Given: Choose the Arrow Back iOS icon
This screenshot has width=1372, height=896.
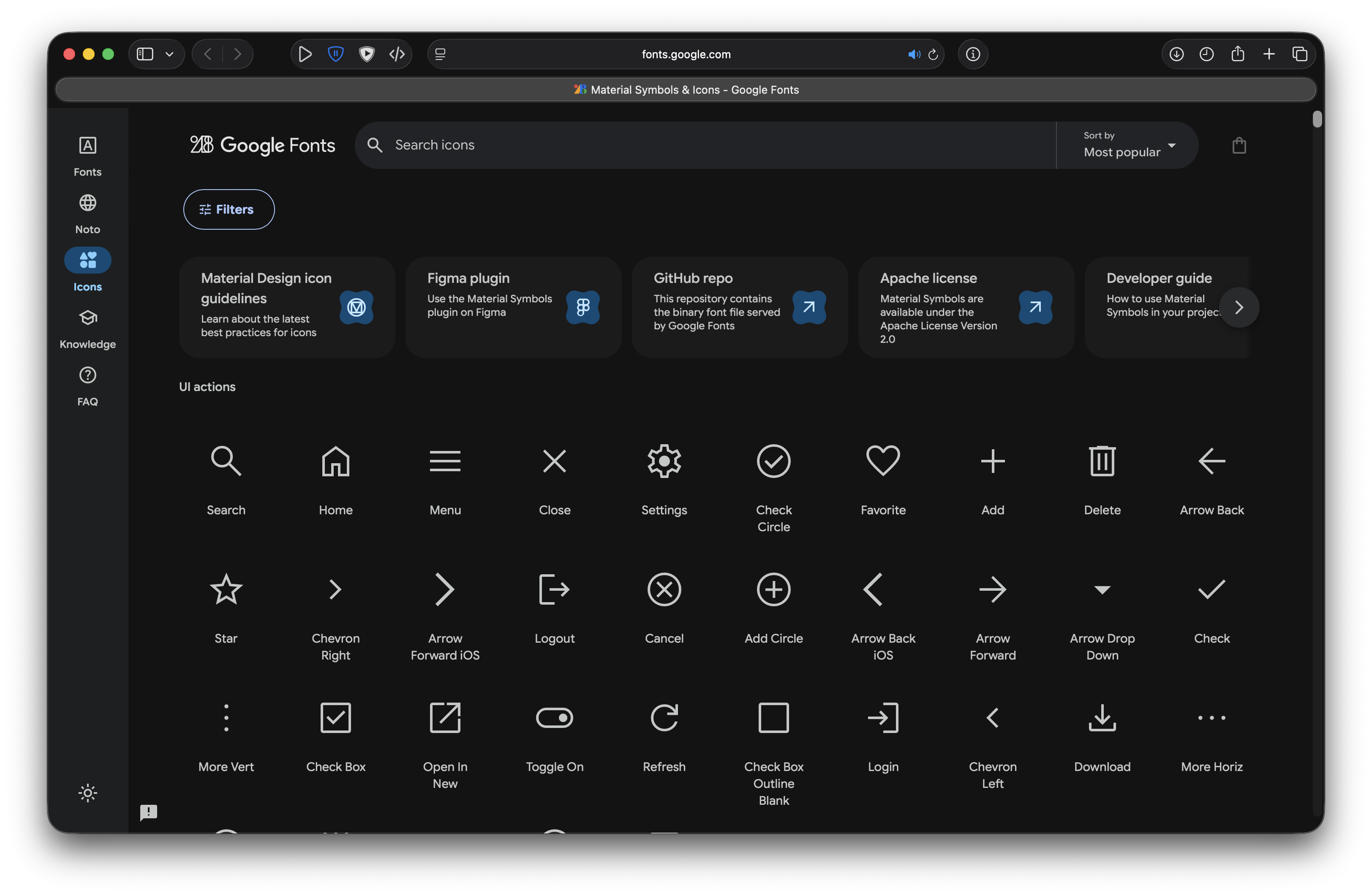Looking at the screenshot, I should click(873, 589).
